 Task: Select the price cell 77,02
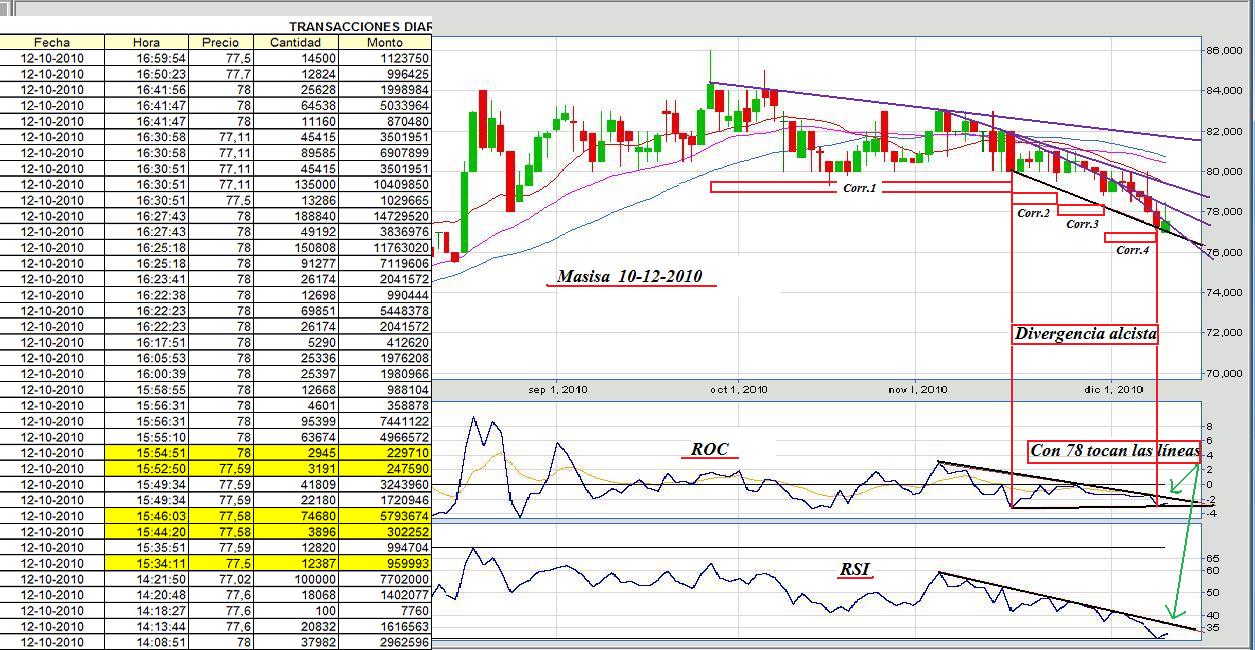[220, 579]
